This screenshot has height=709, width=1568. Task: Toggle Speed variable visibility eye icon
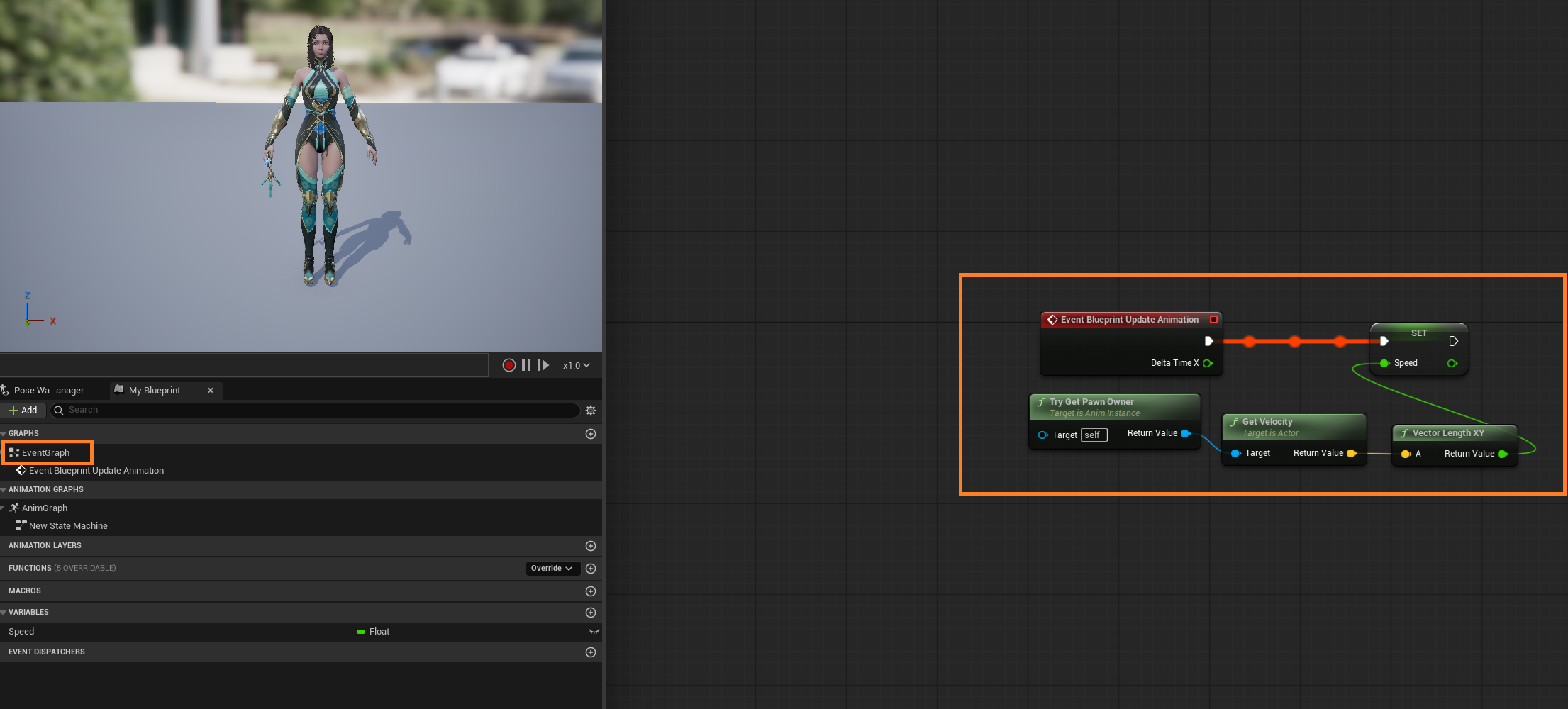coord(594,631)
